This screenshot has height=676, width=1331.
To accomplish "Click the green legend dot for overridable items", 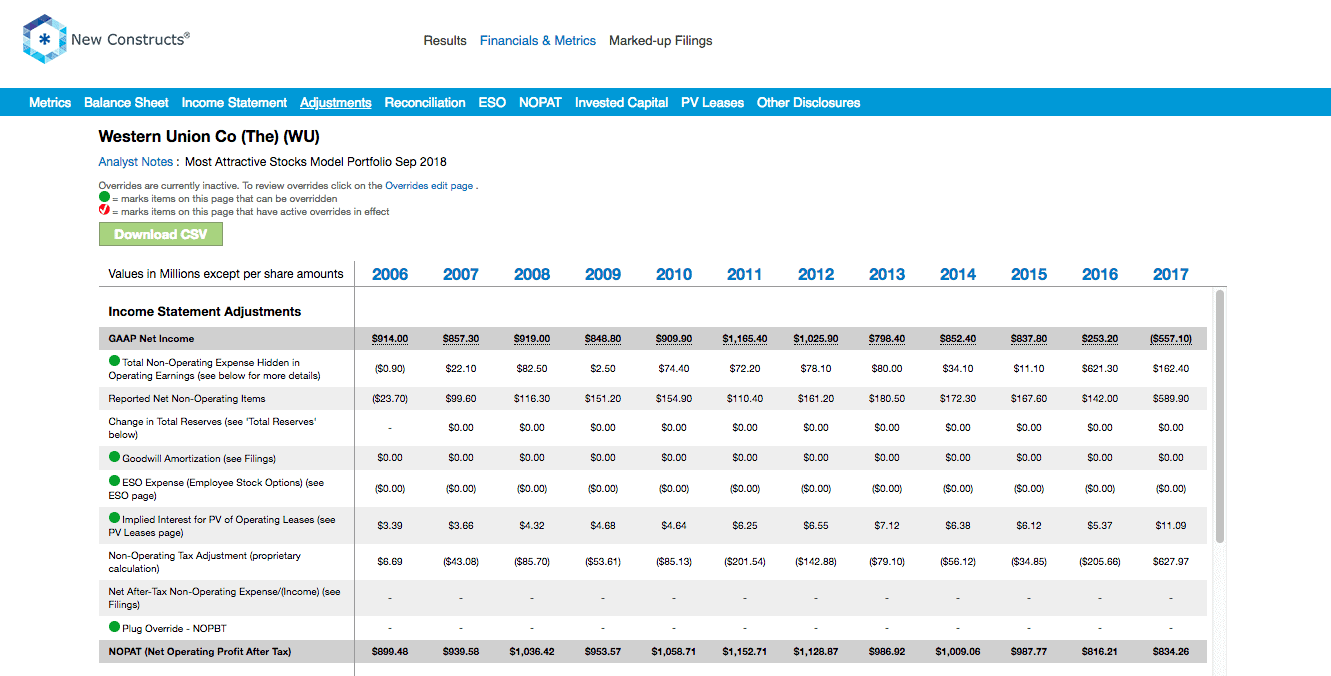I will (x=104, y=198).
